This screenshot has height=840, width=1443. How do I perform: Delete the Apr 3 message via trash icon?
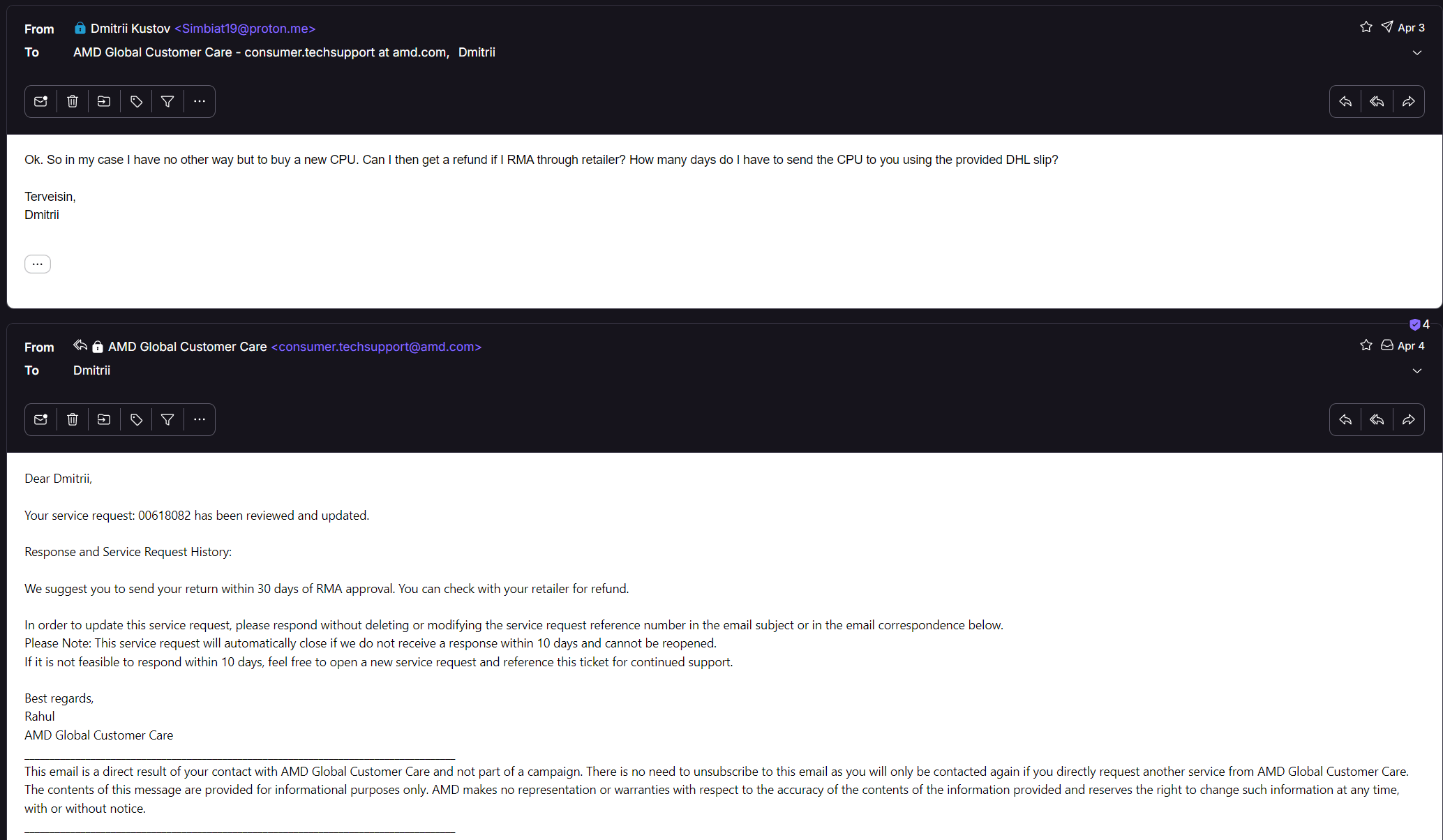coord(73,102)
